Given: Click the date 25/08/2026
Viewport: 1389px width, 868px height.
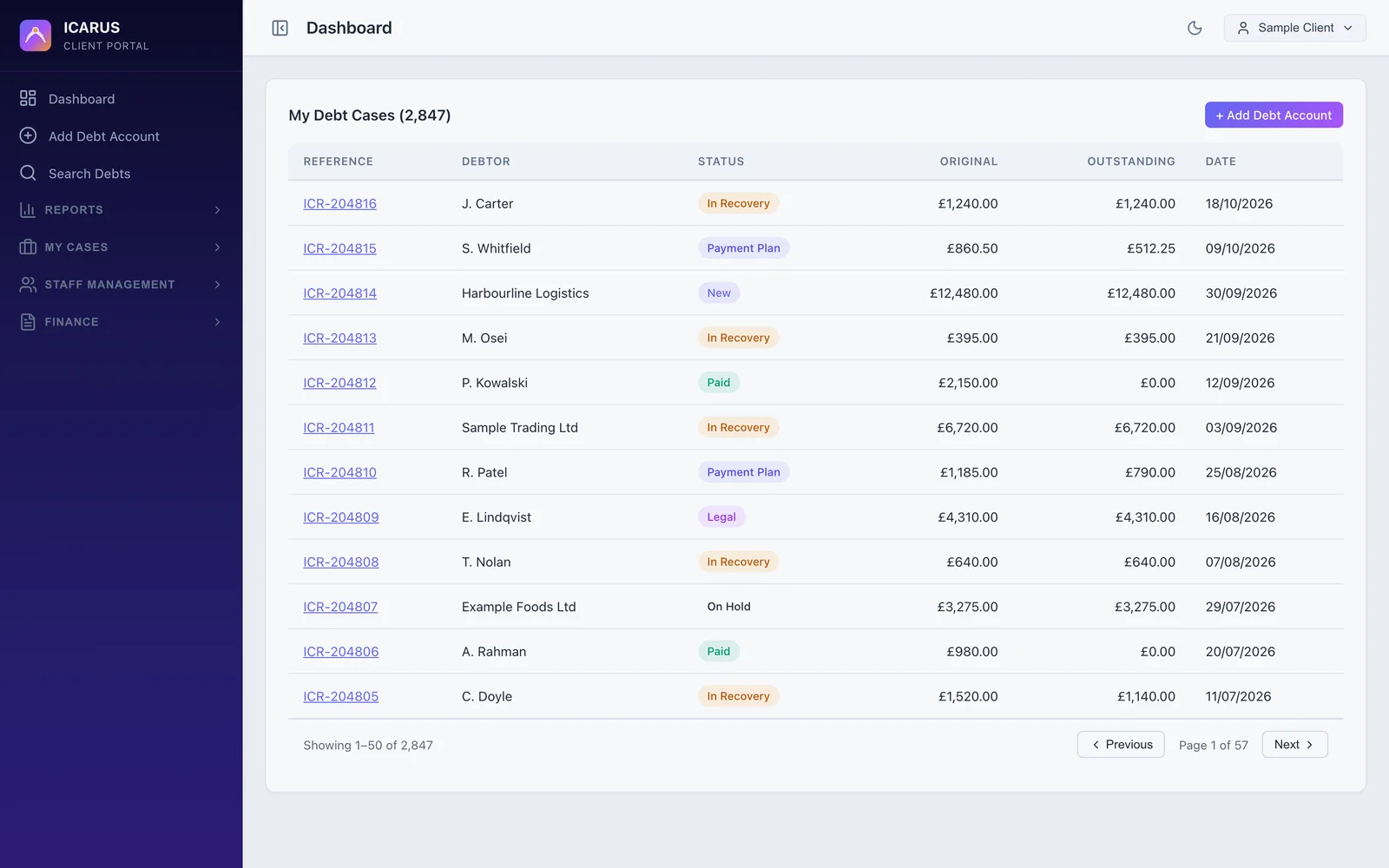Looking at the screenshot, I should pos(1241,473).
